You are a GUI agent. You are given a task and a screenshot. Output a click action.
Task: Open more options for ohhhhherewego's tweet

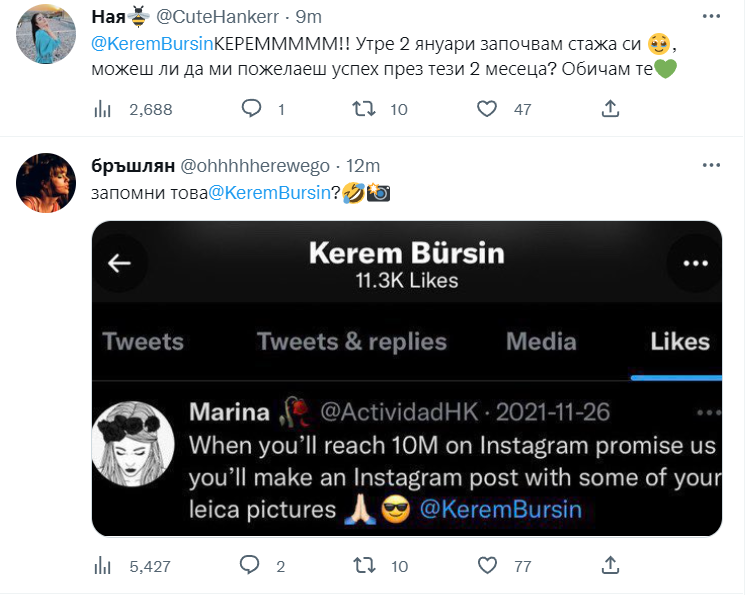tap(710, 166)
